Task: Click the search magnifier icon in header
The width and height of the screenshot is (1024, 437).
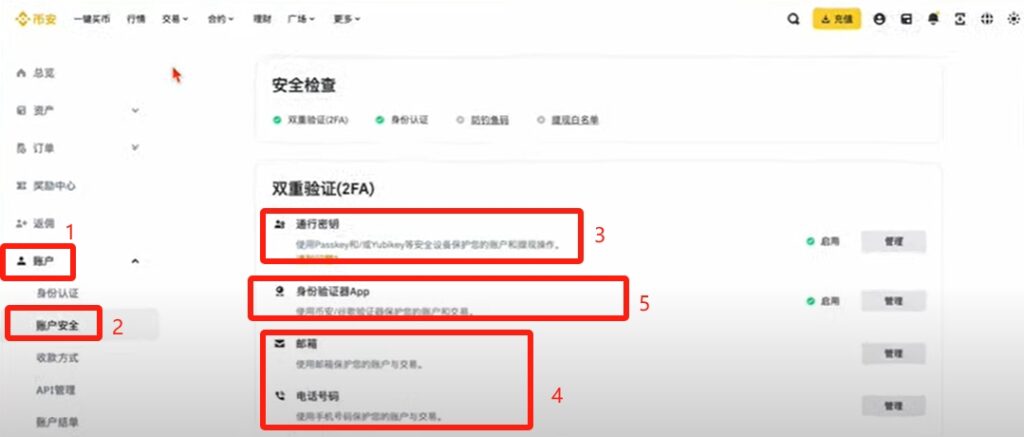Action: tap(793, 20)
